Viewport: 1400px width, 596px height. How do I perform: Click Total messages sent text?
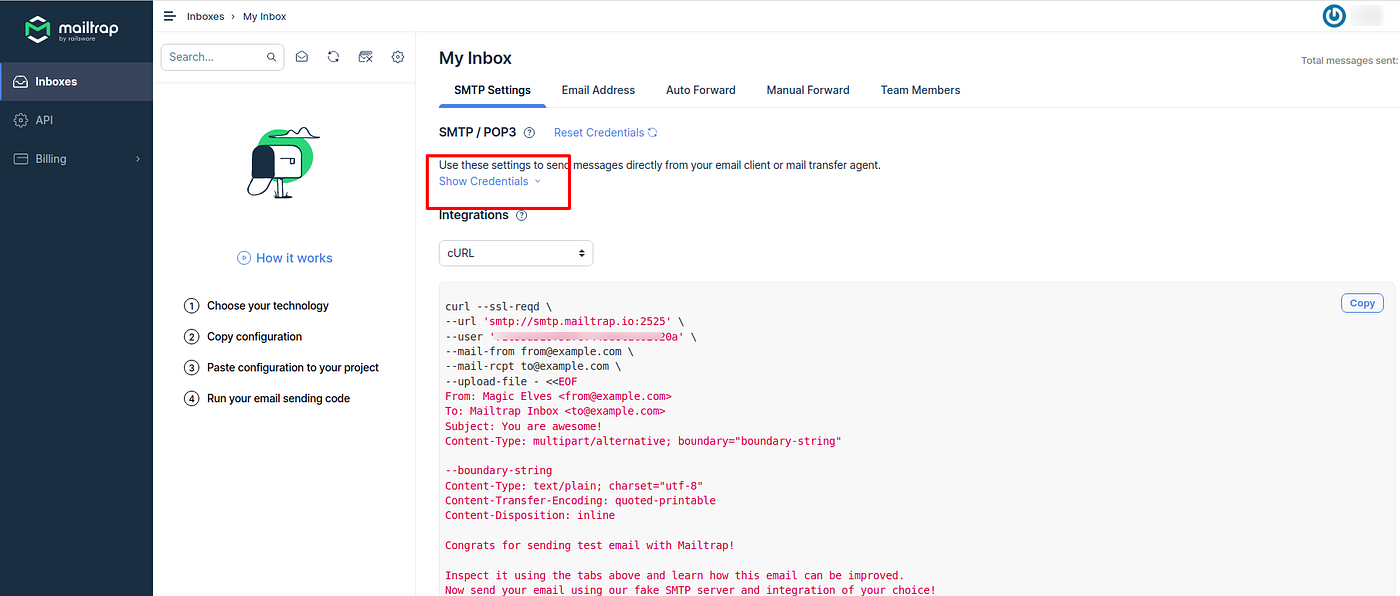[1349, 61]
